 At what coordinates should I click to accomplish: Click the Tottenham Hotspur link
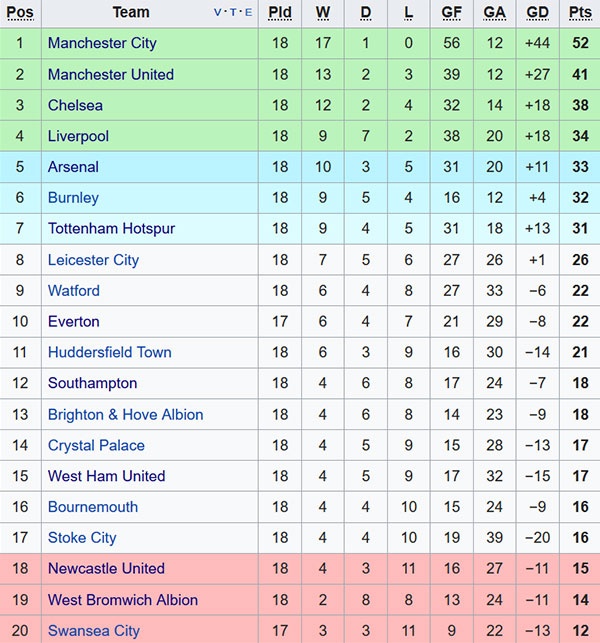[x=111, y=229]
